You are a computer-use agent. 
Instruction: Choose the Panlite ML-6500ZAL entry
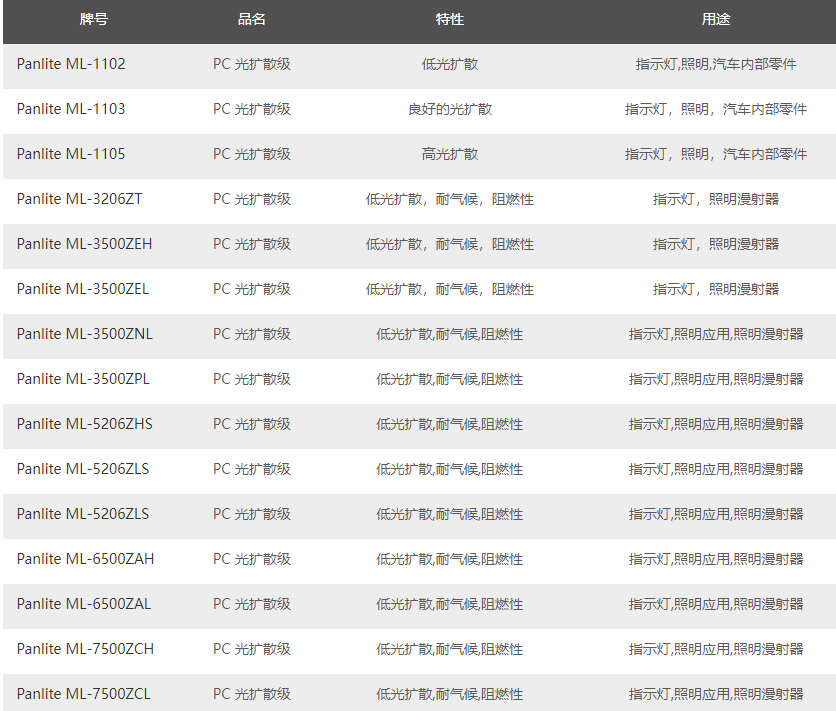[x=84, y=604]
